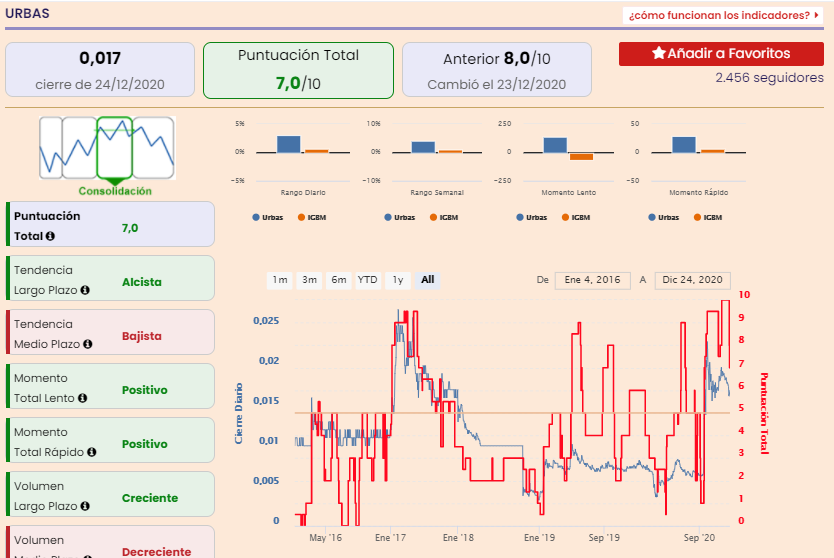Show the All time range
The height and width of the screenshot is (558, 834).
tap(427, 280)
